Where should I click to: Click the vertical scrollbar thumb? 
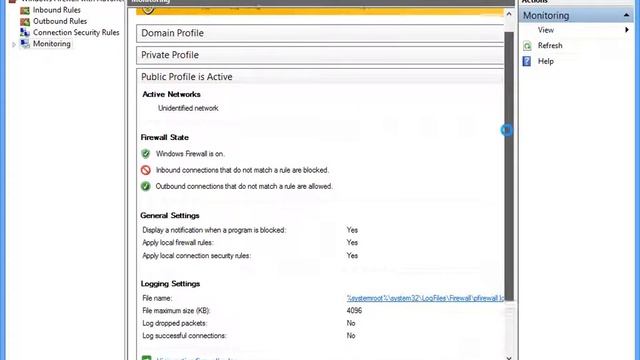click(509, 166)
